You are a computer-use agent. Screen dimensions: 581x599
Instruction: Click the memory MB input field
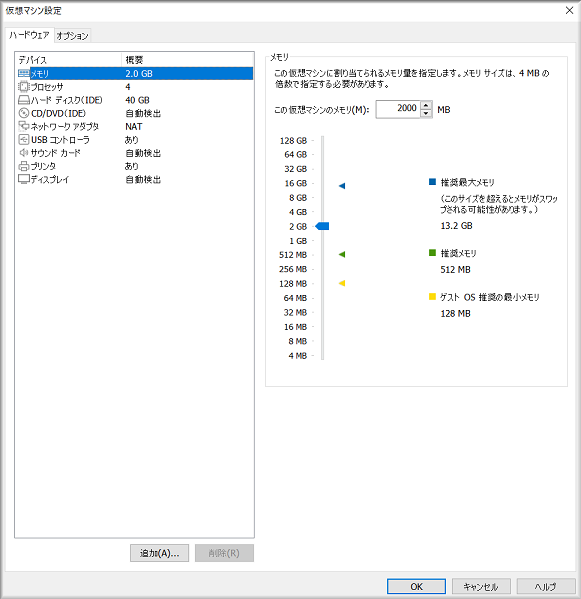click(398, 109)
